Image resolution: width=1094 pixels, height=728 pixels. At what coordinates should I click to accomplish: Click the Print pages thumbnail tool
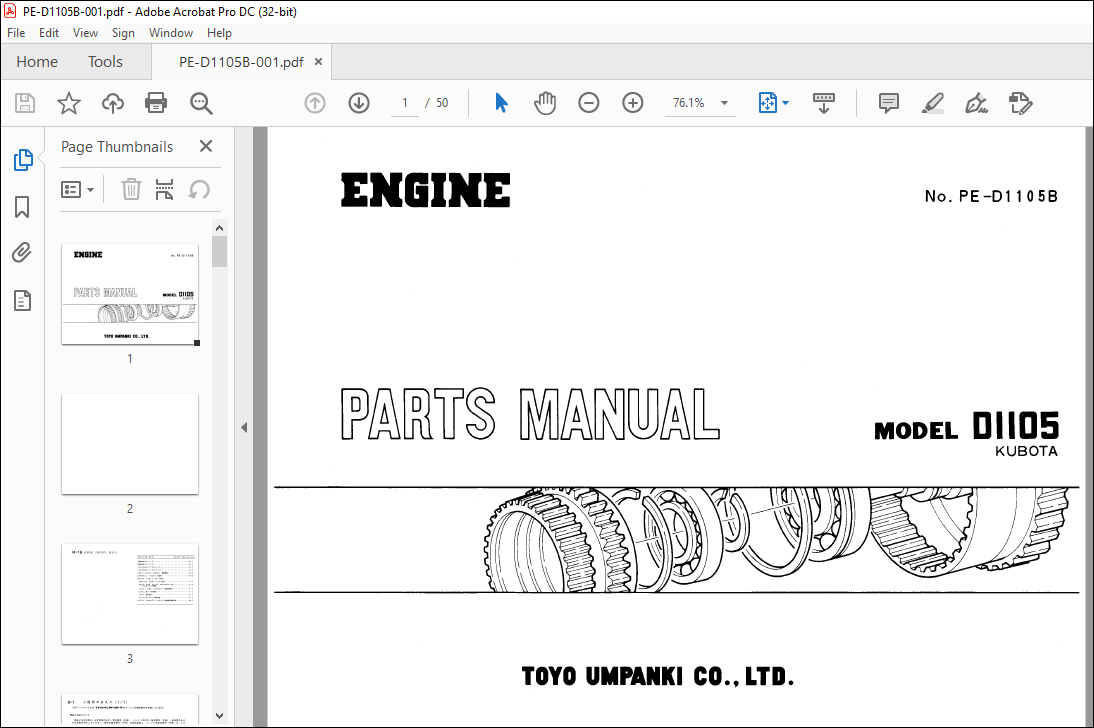[165, 189]
